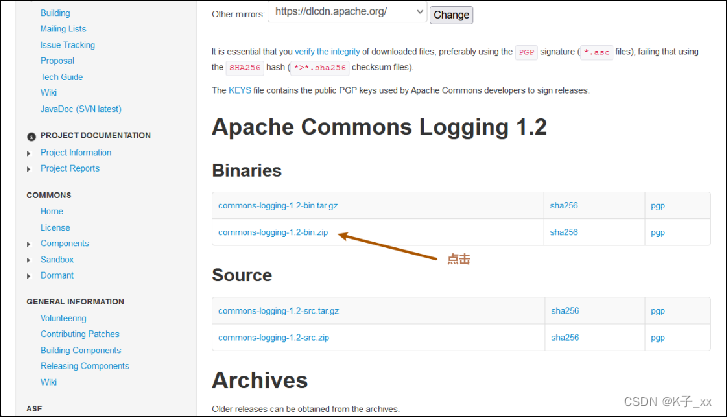The image size is (727, 417).
Task: Select the Source heading
Action: click(x=242, y=275)
